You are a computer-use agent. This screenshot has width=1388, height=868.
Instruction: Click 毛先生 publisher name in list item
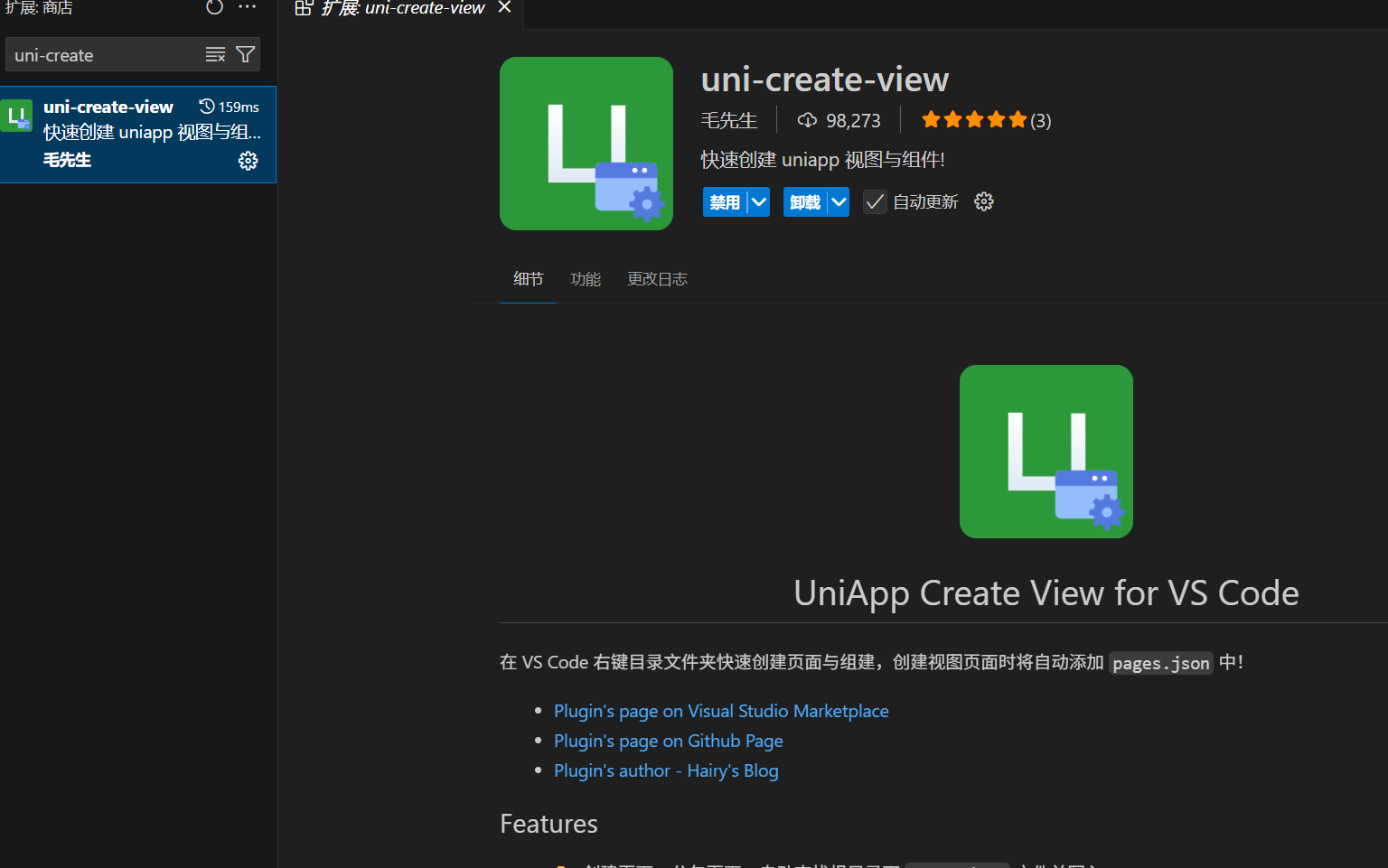tap(67, 160)
